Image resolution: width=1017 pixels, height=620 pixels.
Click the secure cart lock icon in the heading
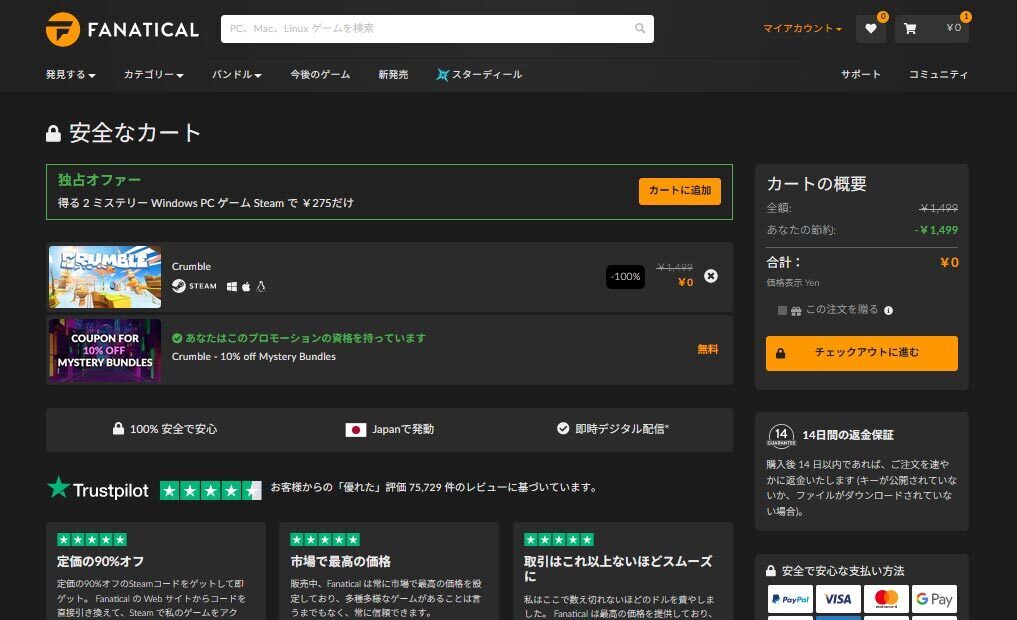click(x=53, y=134)
